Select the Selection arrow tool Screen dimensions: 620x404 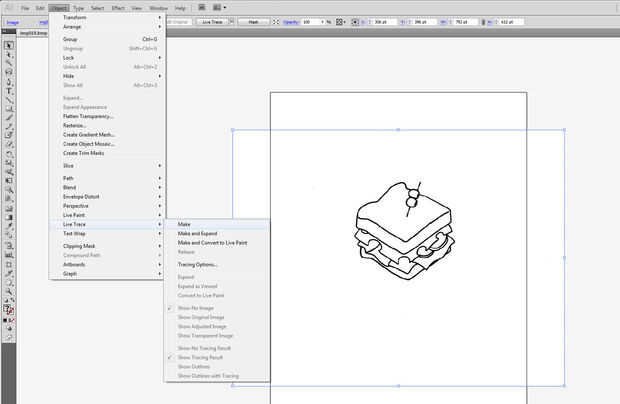(9, 45)
